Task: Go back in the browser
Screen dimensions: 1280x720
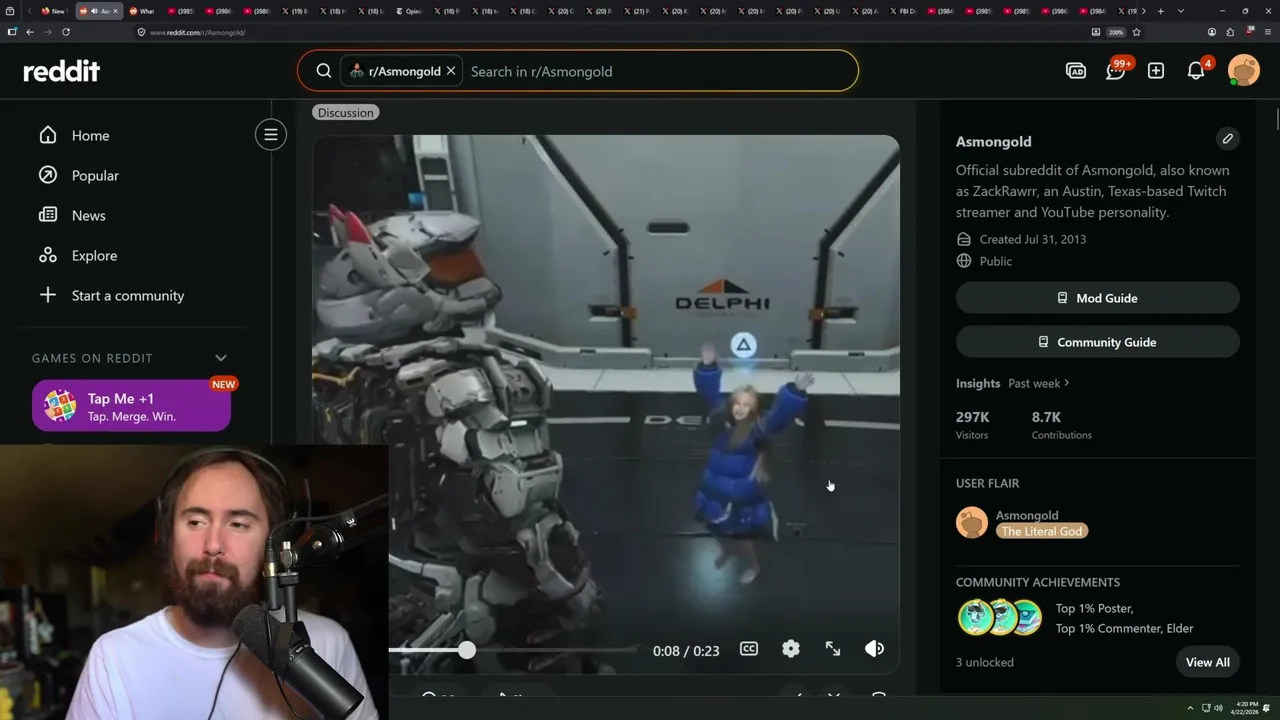Action: pyautogui.click(x=30, y=32)
